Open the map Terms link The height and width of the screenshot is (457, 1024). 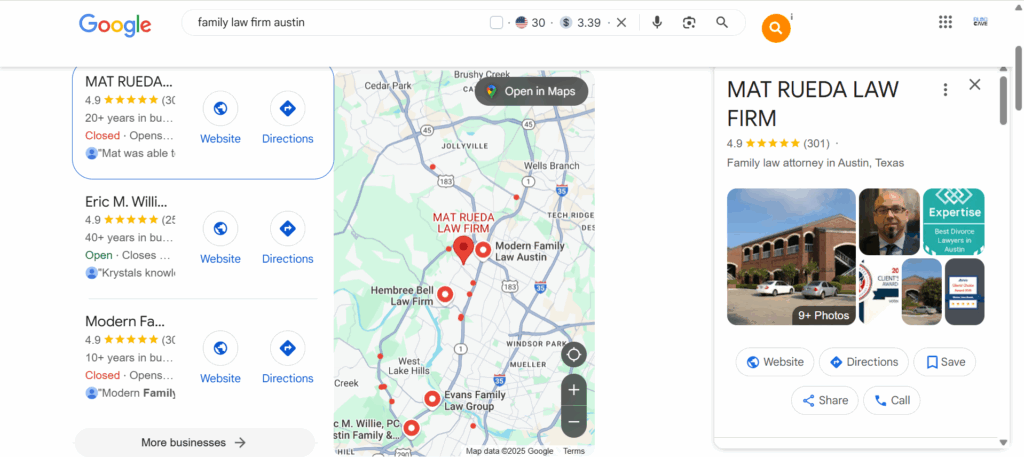[573, 451]
